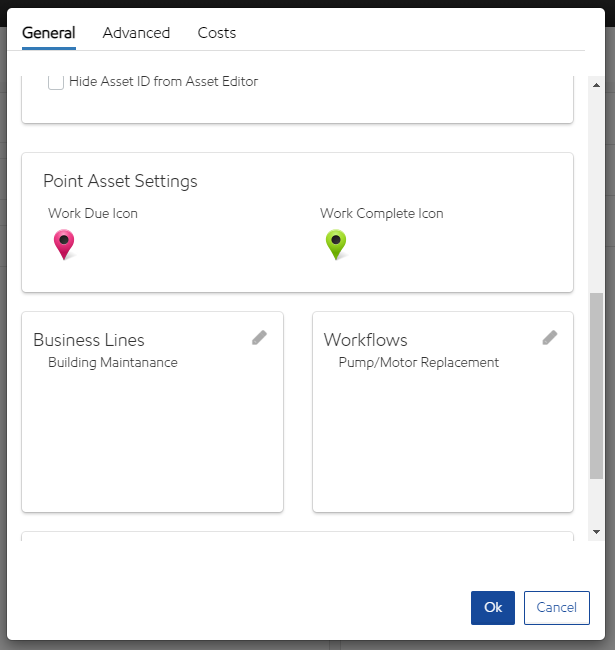615x650 pixels.
Task: Cancel the dialog using the Cancel button
Action: 556,607
